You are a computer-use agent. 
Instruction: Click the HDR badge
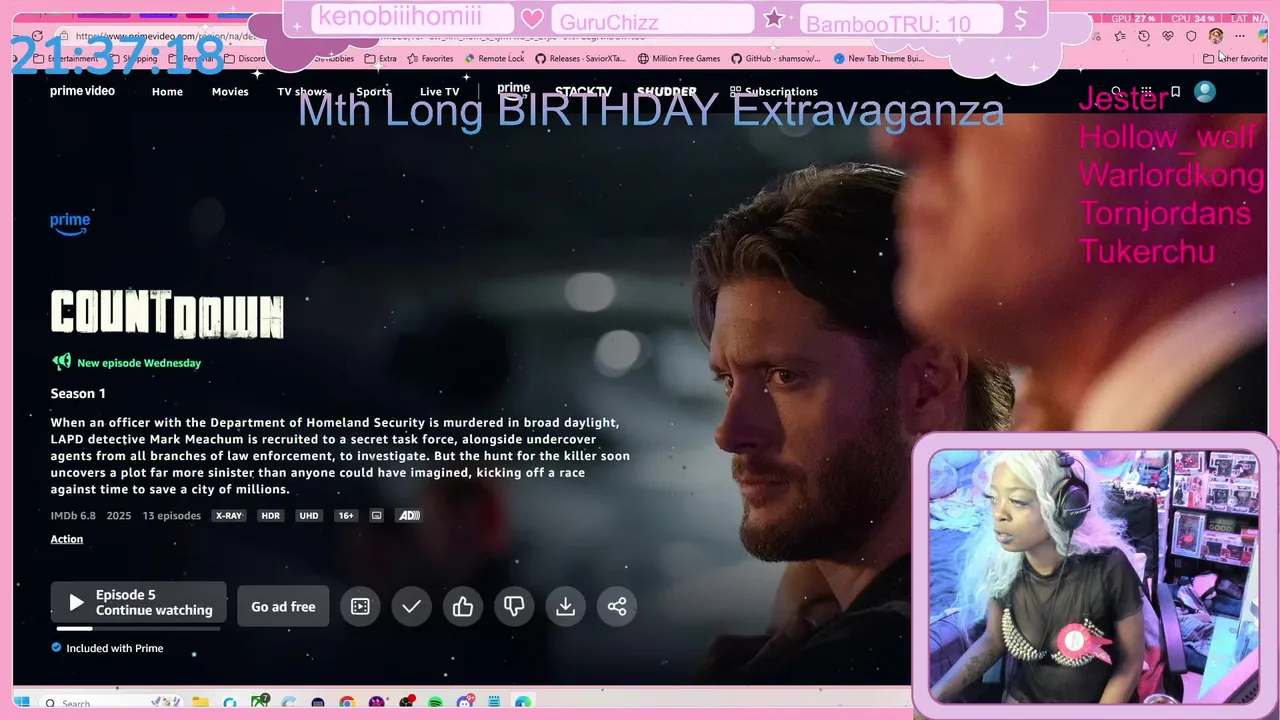click(x=270, y=516)
